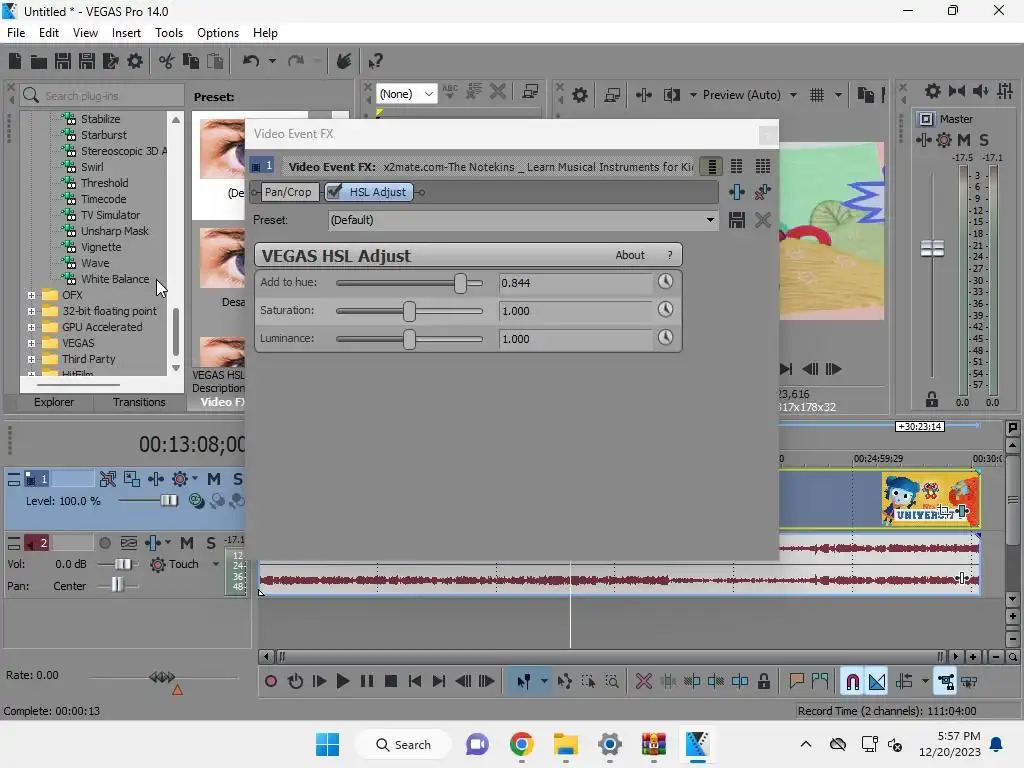This screenshot has width=1024, height=768.
Task: Open the File menu
Action: click(x=16, y=33)
